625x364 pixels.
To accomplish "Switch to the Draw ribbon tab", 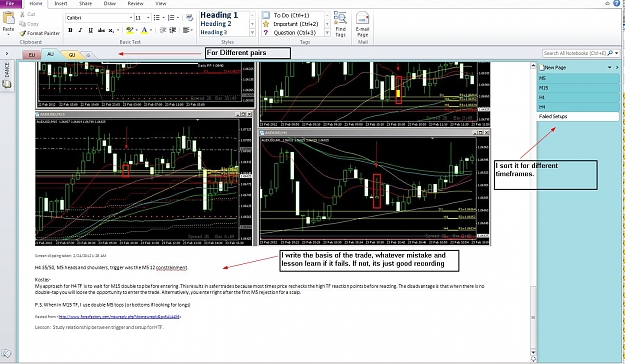I will (110, 3).
